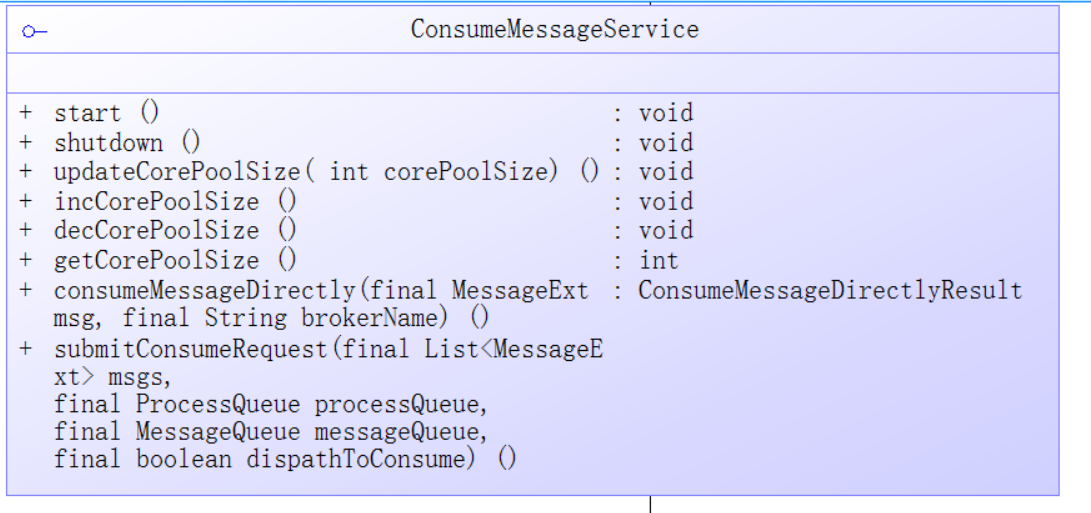Click the shutdown () method entry

[x=127, y=143]
